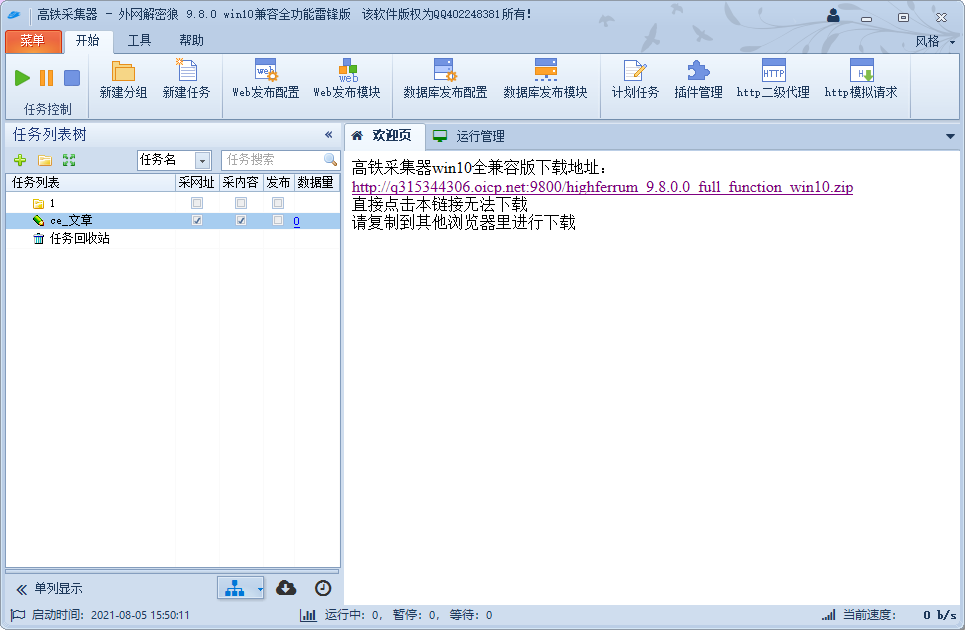Viewport: 965px width, 630px height.
Task: Click yellow folder icon in task tree toolbar
Action: pyautogui.click(x=44, y=161)
